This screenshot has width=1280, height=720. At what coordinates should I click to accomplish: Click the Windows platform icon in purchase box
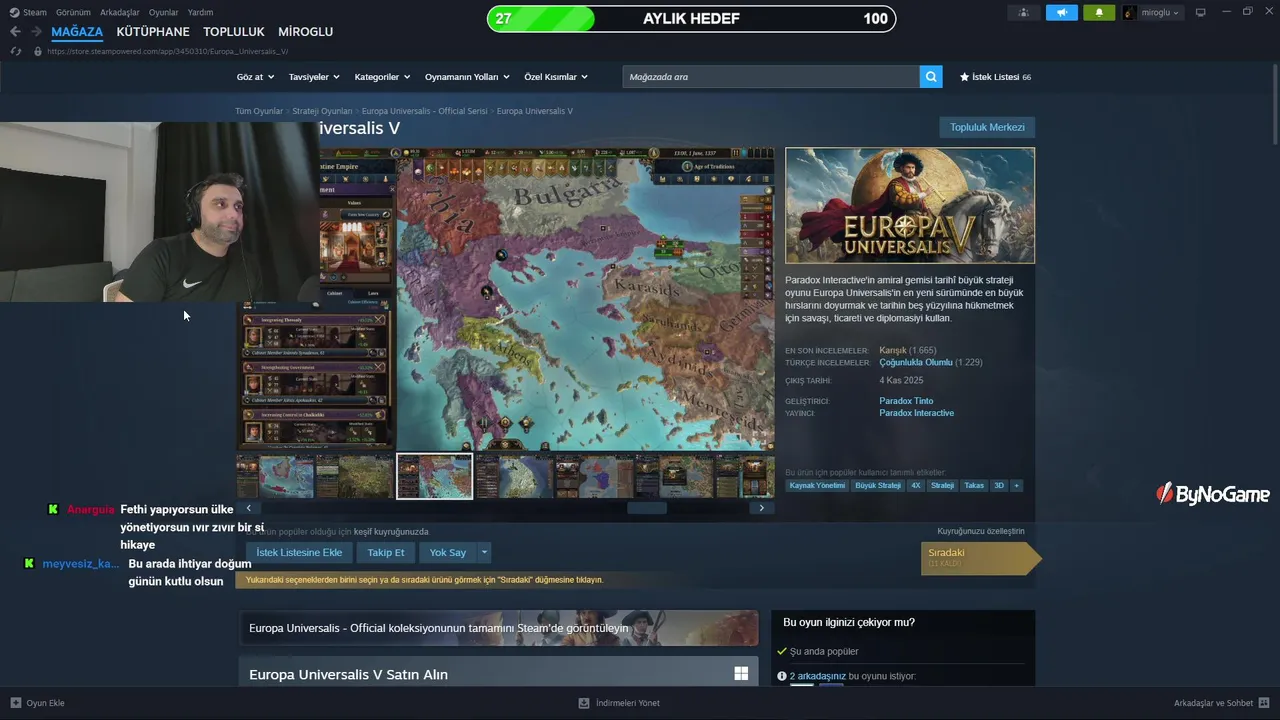tap(741, 674)
